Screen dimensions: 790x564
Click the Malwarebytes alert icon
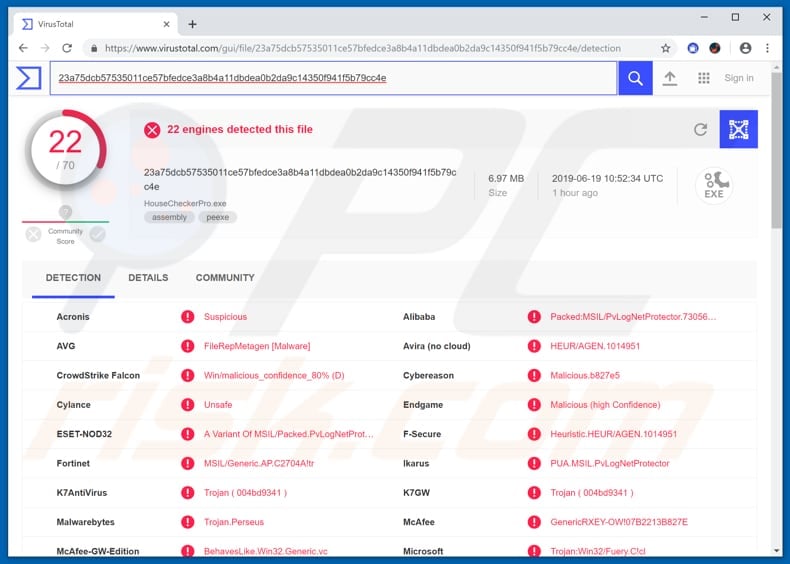(187, 522)
